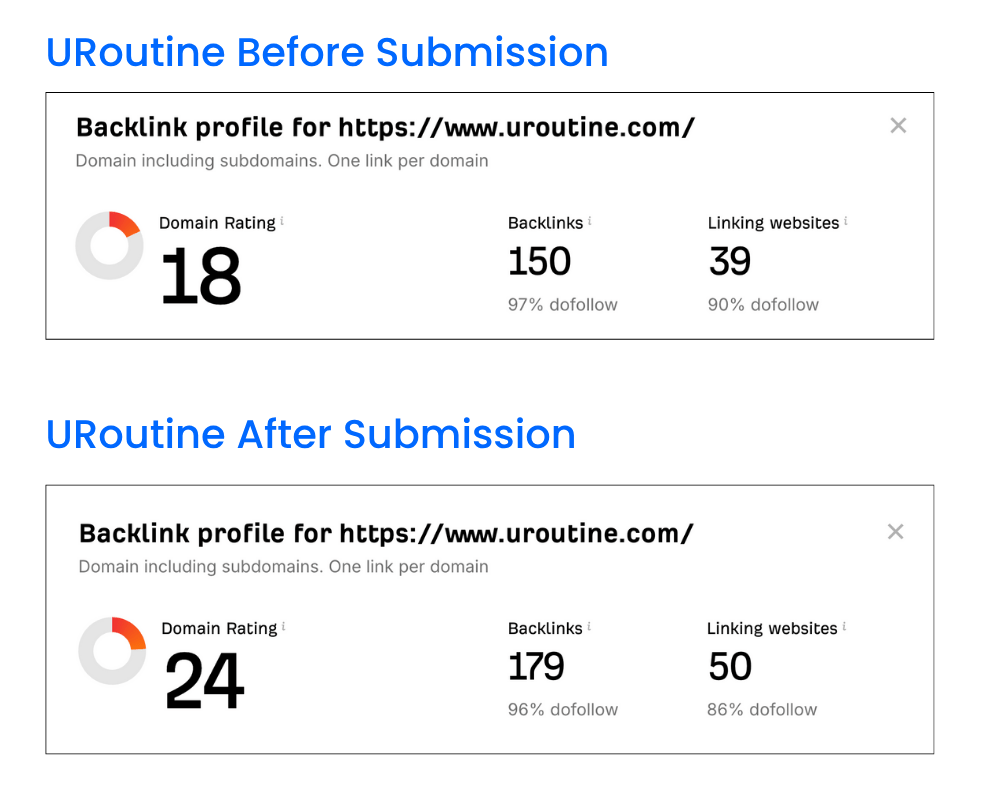The height and width of the screenshot is (797, 985).
Task: Click the Domain Rating 24 donut chart
Action: click(x=112, y=651)
